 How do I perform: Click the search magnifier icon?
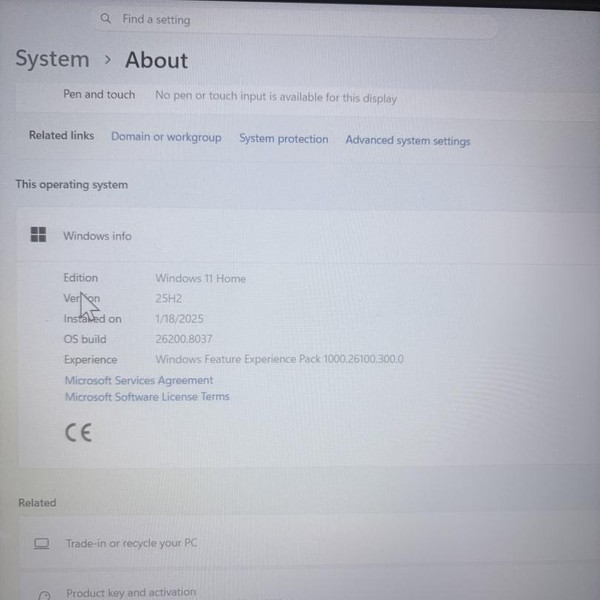point(106,18)
